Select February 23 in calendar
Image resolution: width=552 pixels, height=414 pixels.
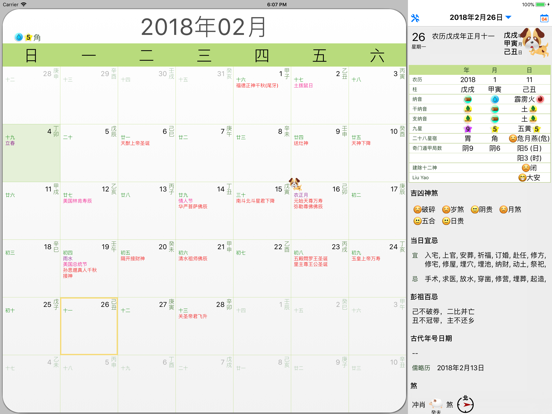point(320,268)
